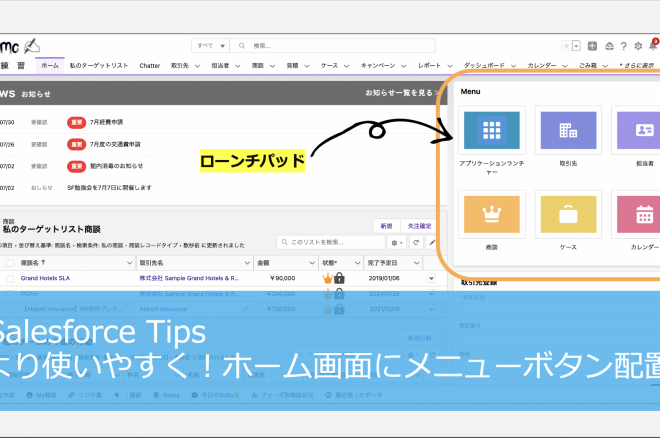
Task: Open the 完了予定日 column header menu
Action: [x=416, y=263]
